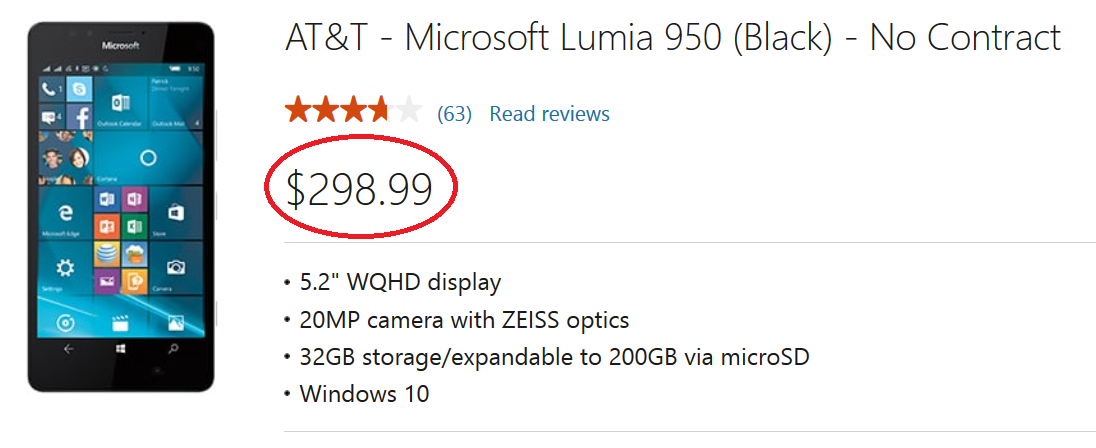Click the $298.99 price
This screenshot has height=448, width=1096.
(x=359, y=189)
